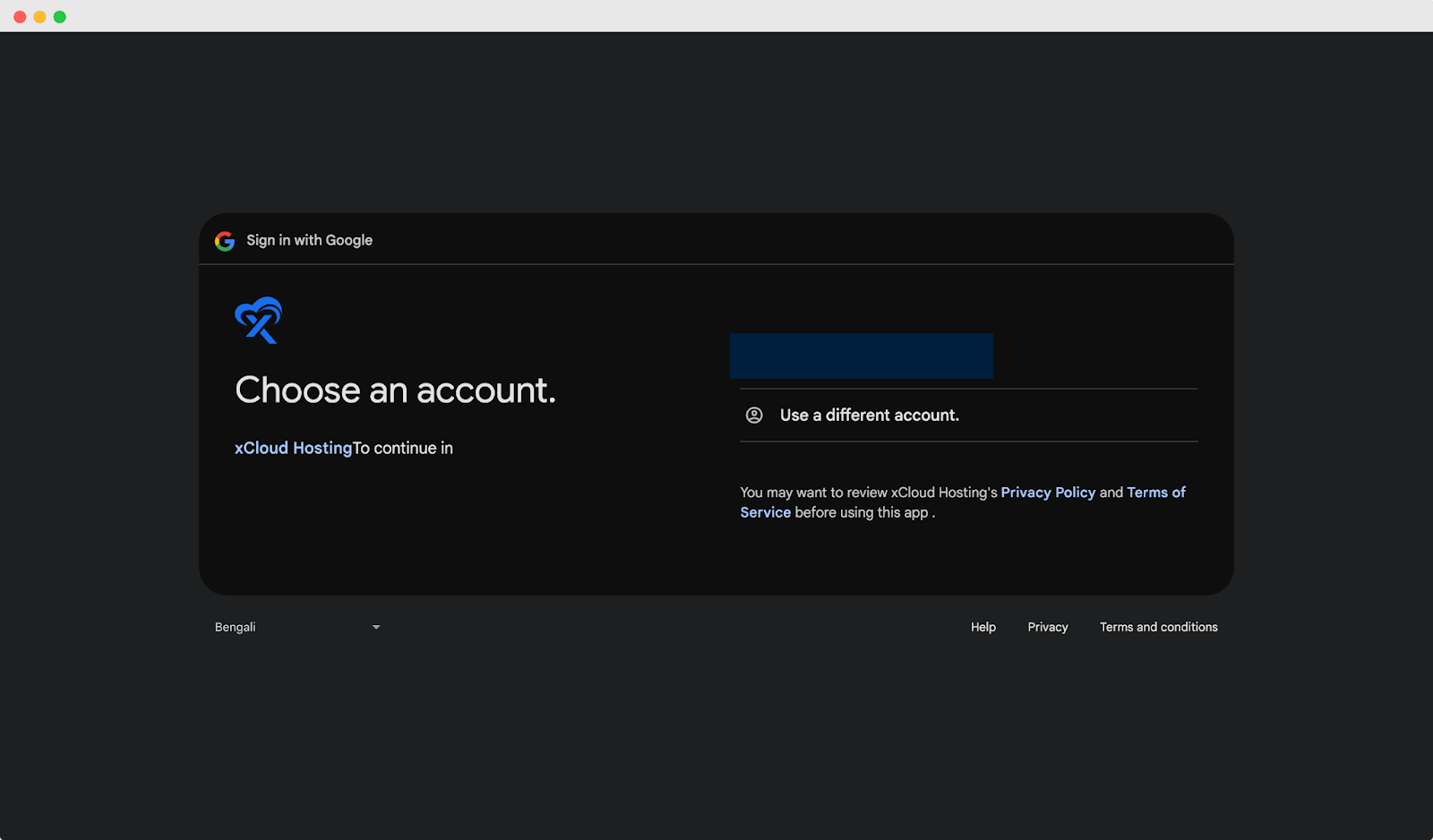Click the red window control button
The width and height of the screenshot is (1433, 840).
coord(18,15)
